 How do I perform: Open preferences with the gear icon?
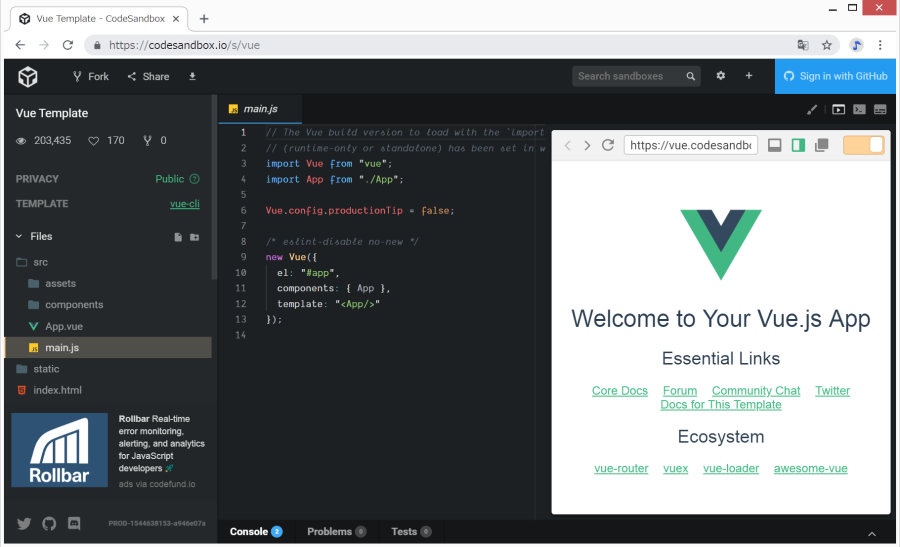pos(721,76)
